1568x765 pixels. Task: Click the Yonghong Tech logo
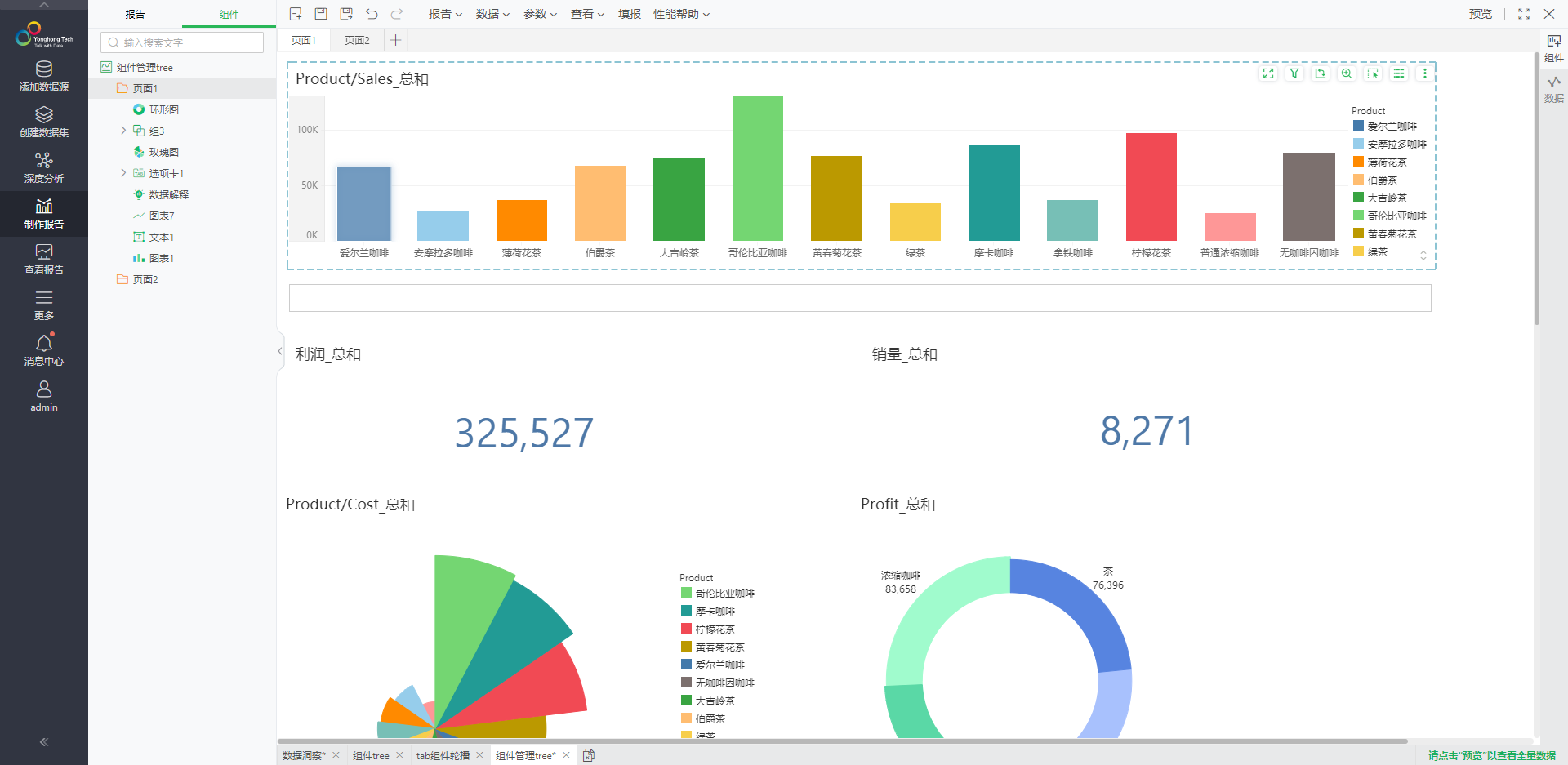click(44, 35)
